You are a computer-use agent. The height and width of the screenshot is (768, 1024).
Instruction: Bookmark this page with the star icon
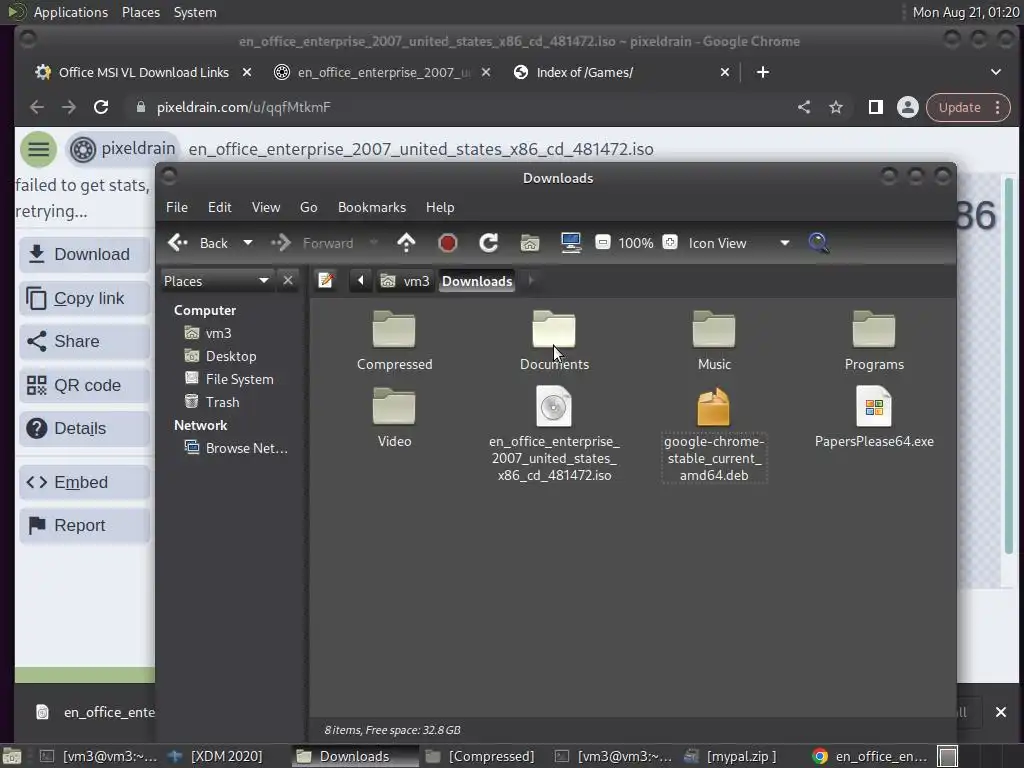(x=835, y=107)
